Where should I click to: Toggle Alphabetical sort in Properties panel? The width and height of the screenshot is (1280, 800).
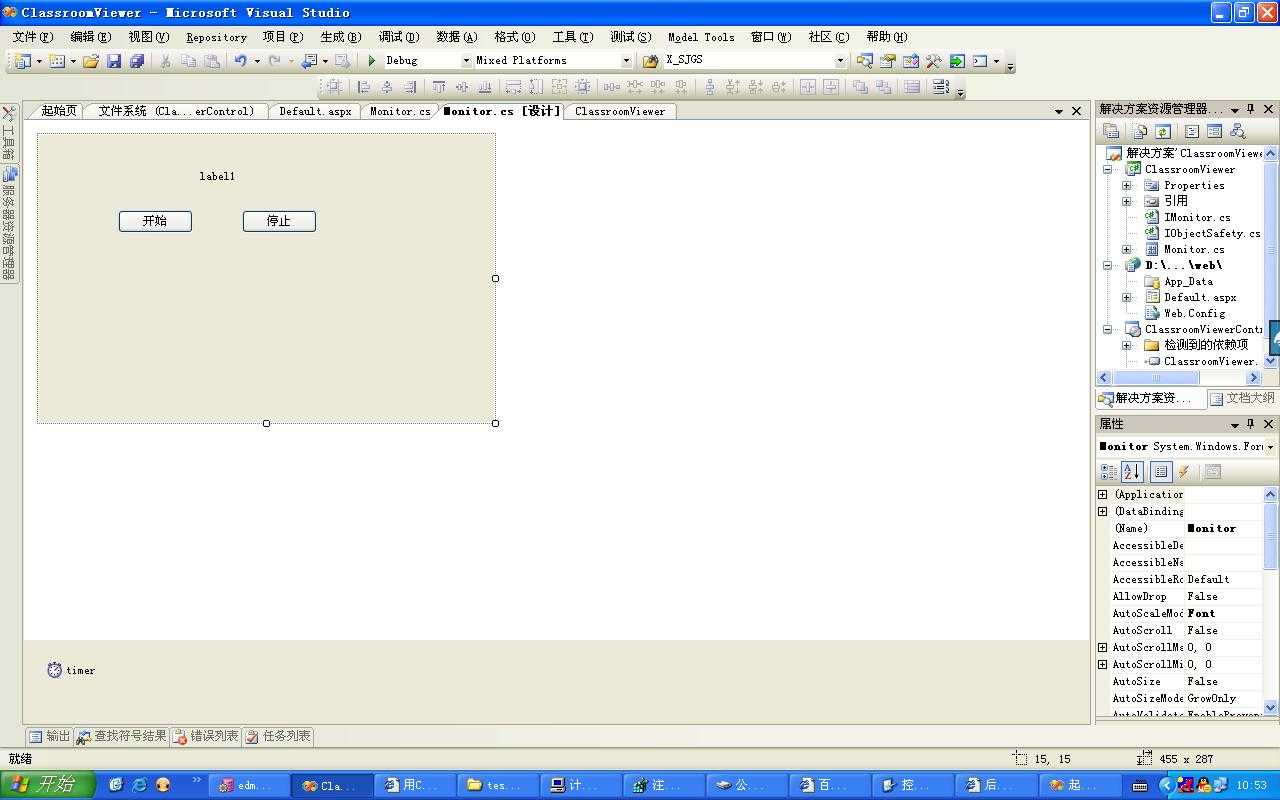(1132, 472)
